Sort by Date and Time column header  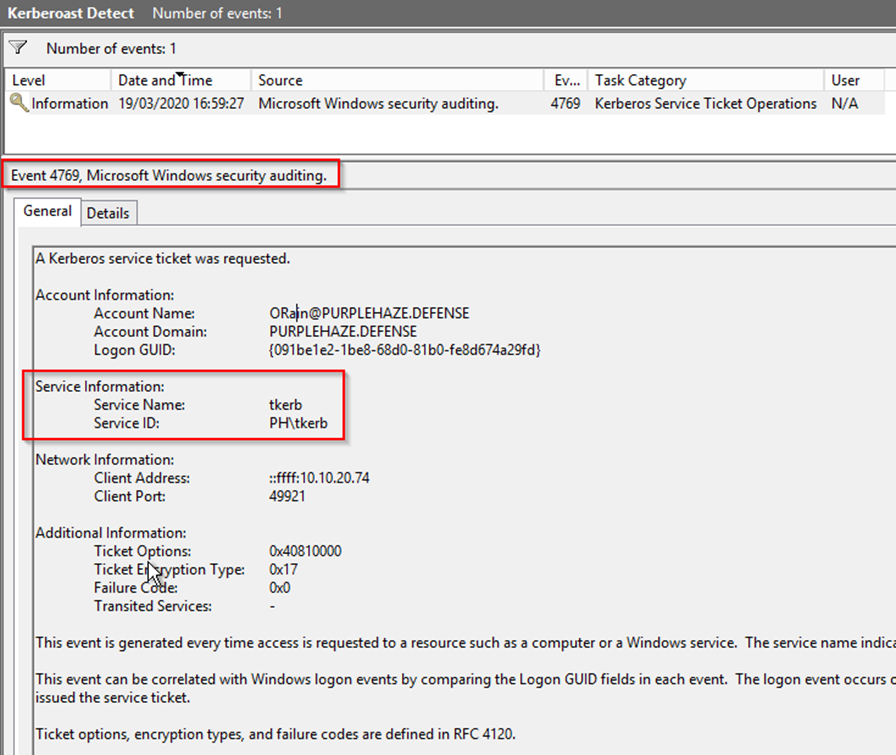pyautogui.click(x=181, y=80)
